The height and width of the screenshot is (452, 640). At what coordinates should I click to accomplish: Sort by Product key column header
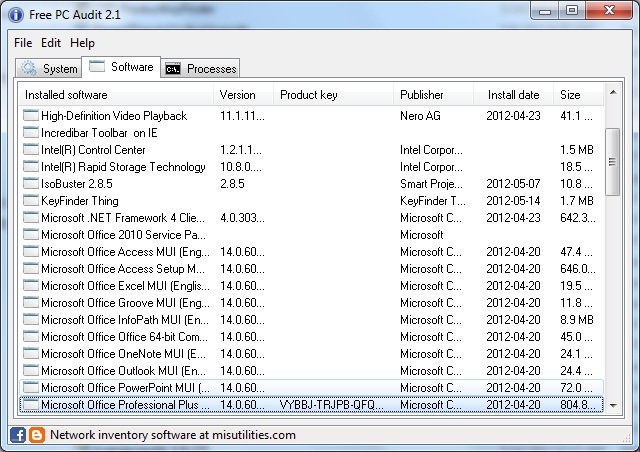[x=333, y=95]
